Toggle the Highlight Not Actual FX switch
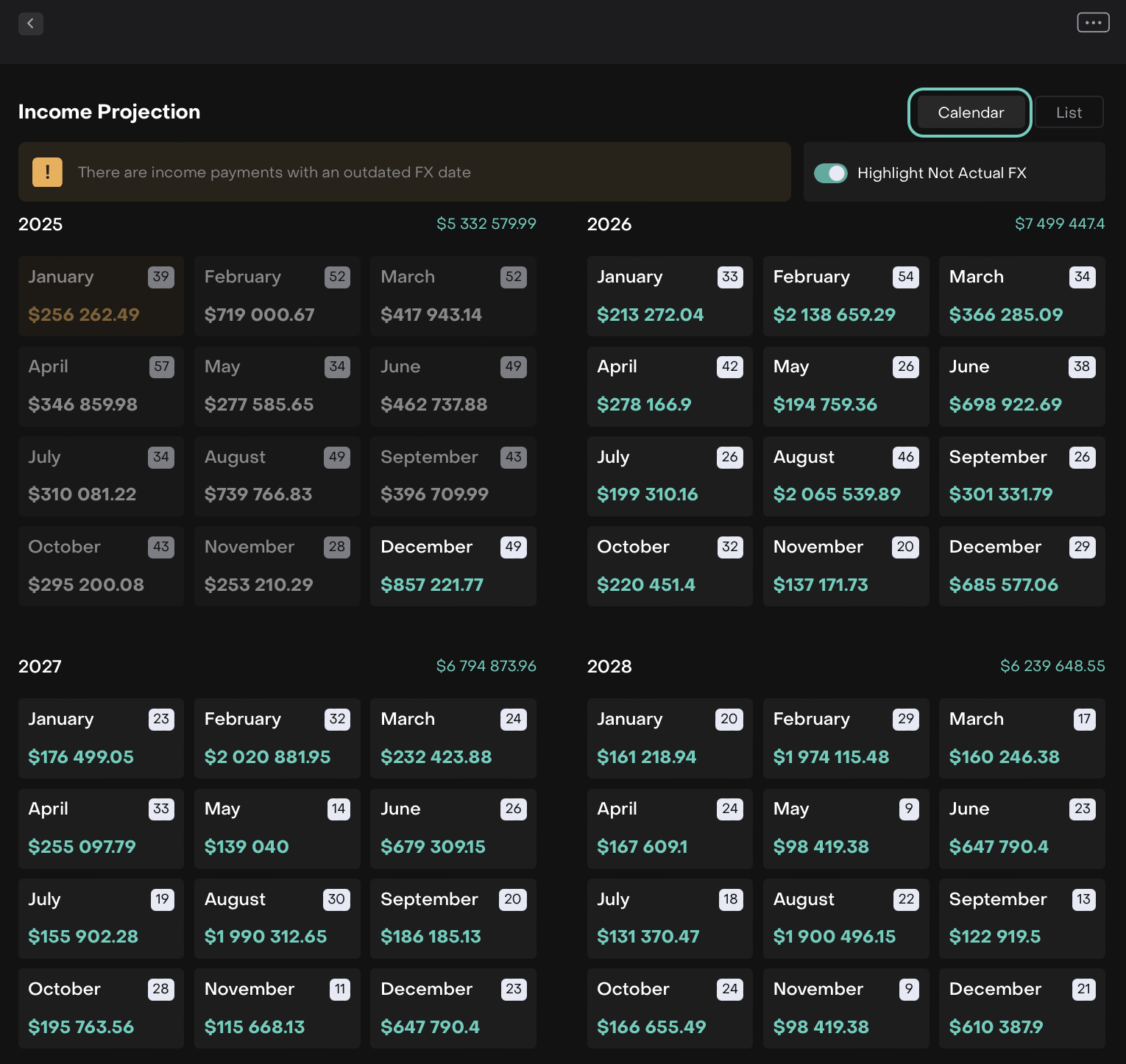Screen dimensions: 1126x1064 click(831, 173)
